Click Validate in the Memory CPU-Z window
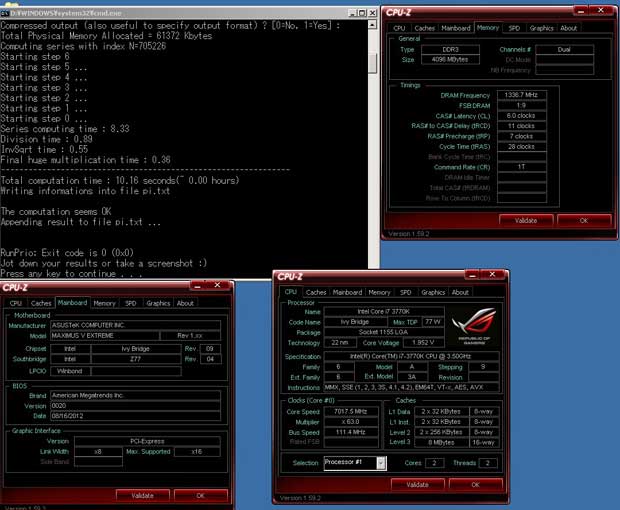The image size is (620, 510). [526, 221]
